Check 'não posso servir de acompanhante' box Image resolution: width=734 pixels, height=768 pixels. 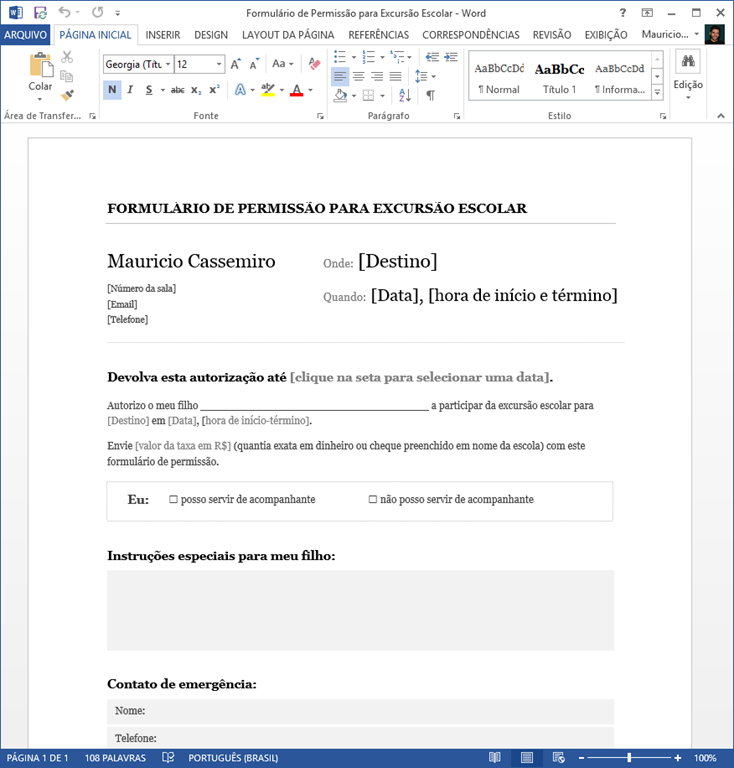point(373,499)
